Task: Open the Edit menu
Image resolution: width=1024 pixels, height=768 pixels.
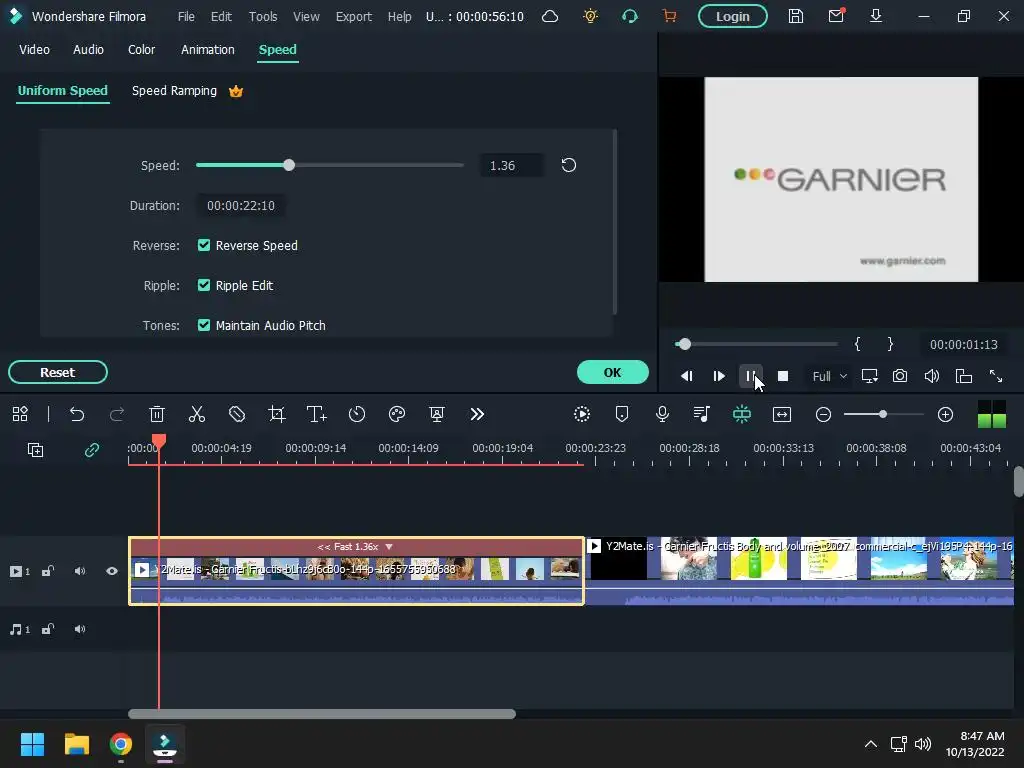Action: (221, 16)
